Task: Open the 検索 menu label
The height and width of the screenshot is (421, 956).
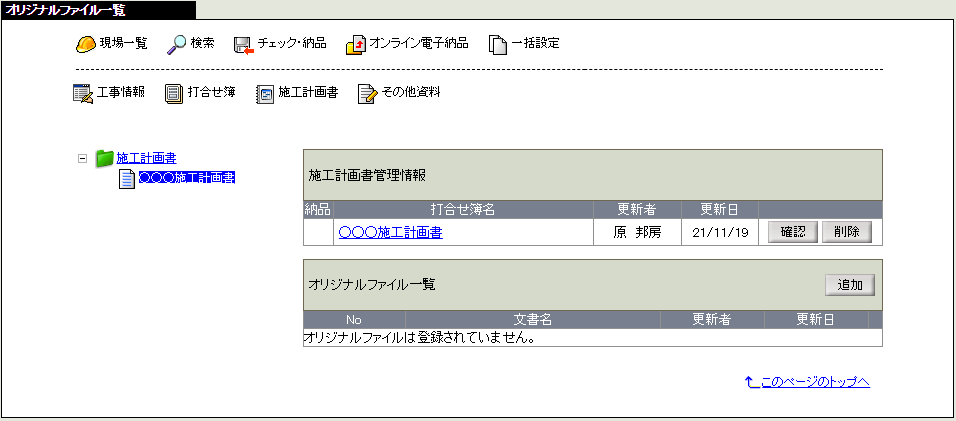Action: 202,43
